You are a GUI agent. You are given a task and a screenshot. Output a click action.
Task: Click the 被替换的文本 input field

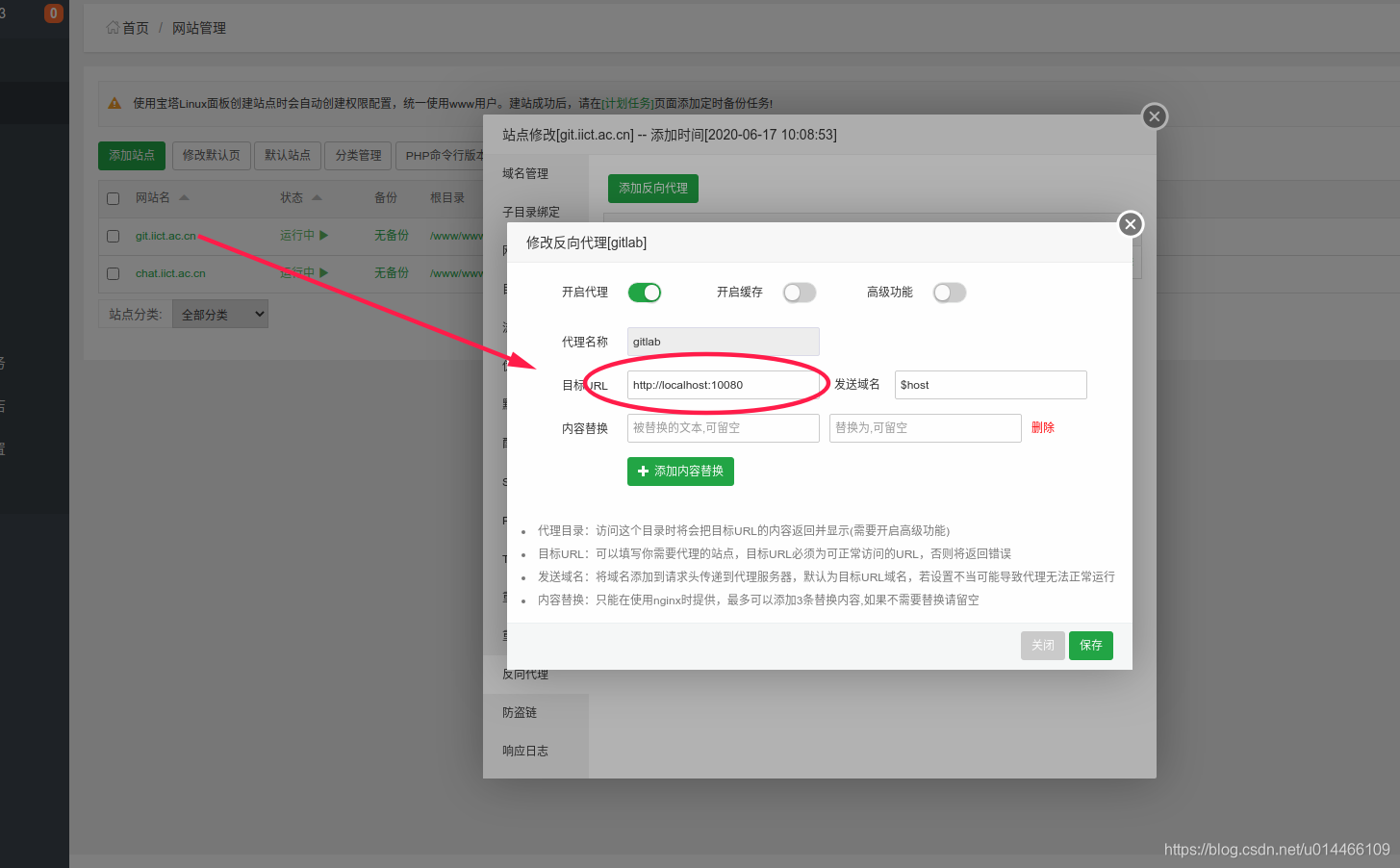pyautogui.click(x=724, y=428)
